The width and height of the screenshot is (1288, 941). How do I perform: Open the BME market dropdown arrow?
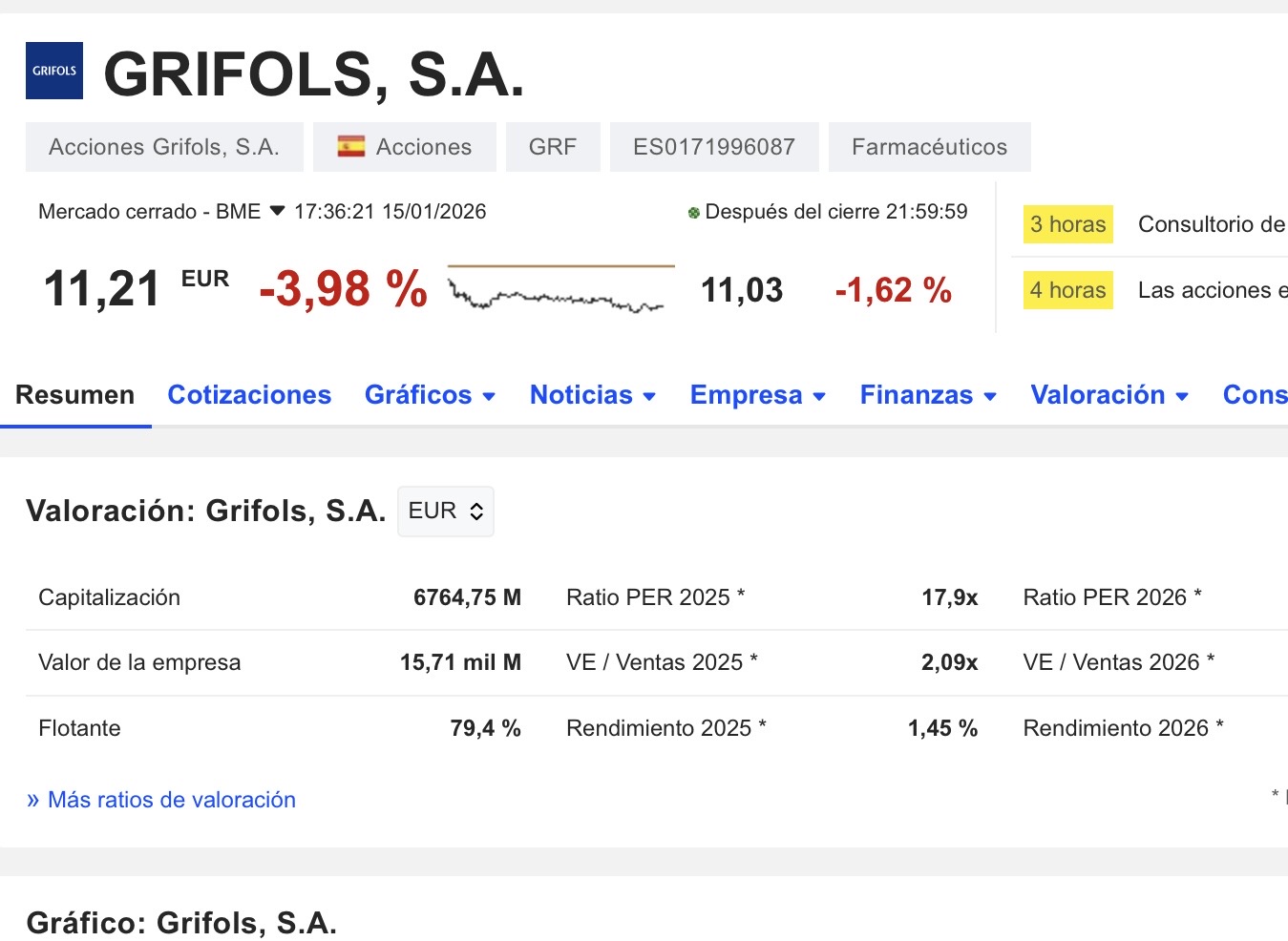click(278, 211)
